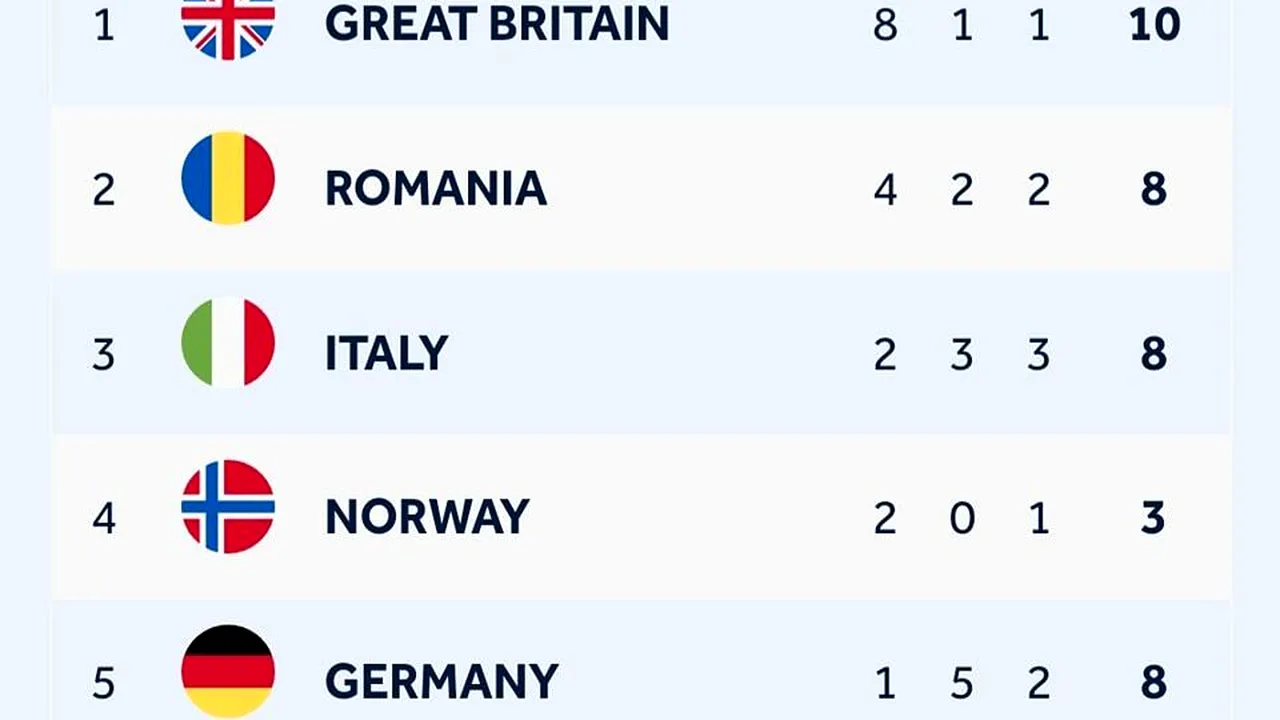
Task: Click the Italy flag icon
Action: pyautogui.click(x=228, y=342)
